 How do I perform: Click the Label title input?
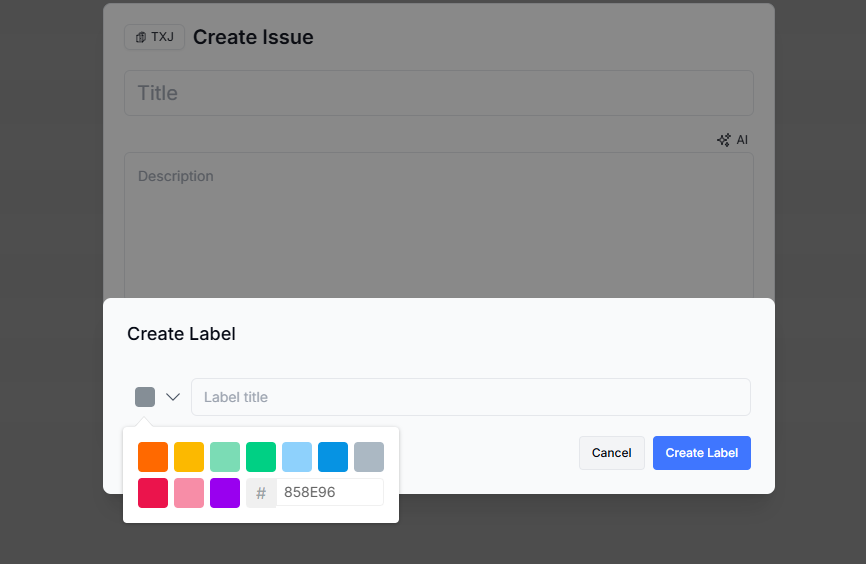471,397
